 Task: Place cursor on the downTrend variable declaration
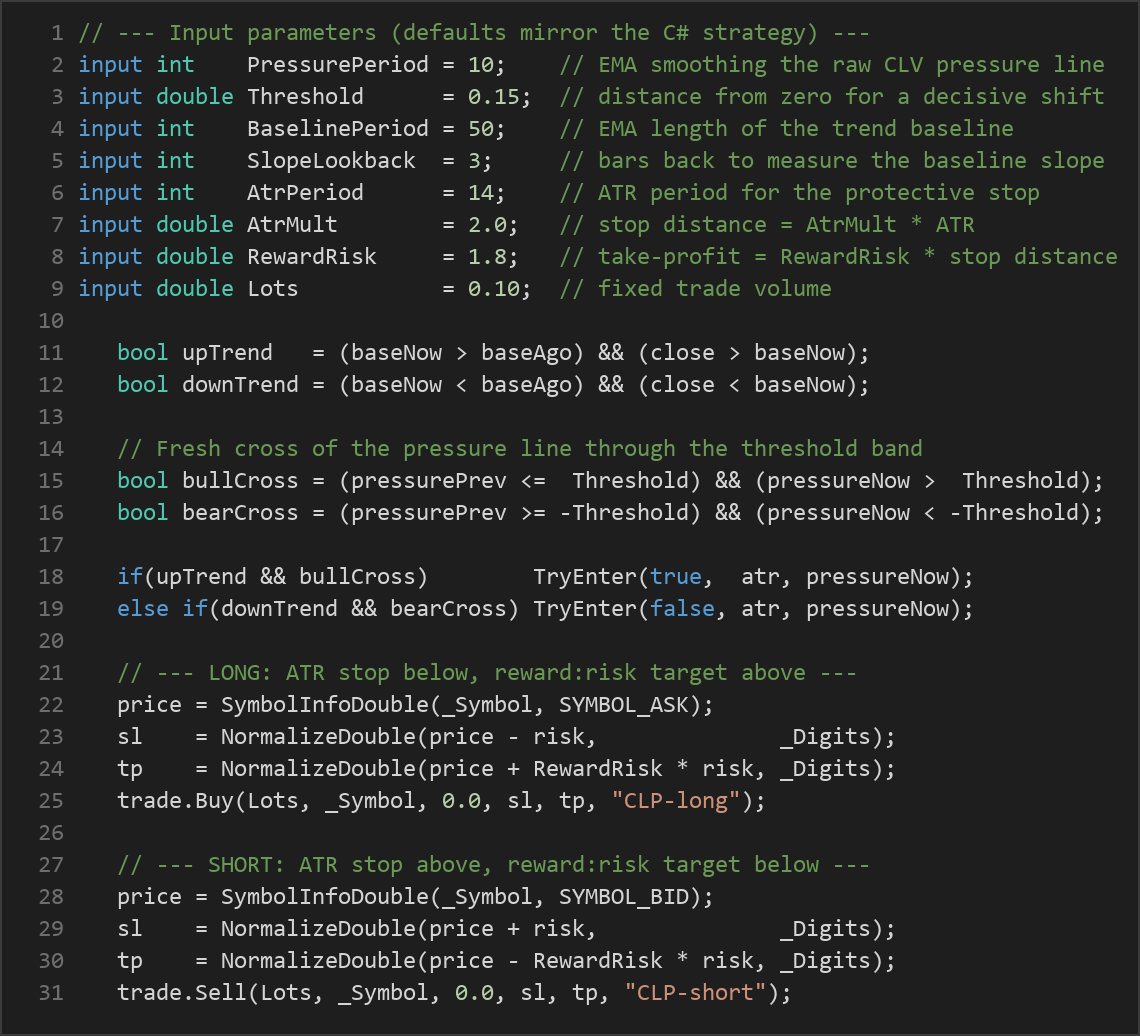240,385
